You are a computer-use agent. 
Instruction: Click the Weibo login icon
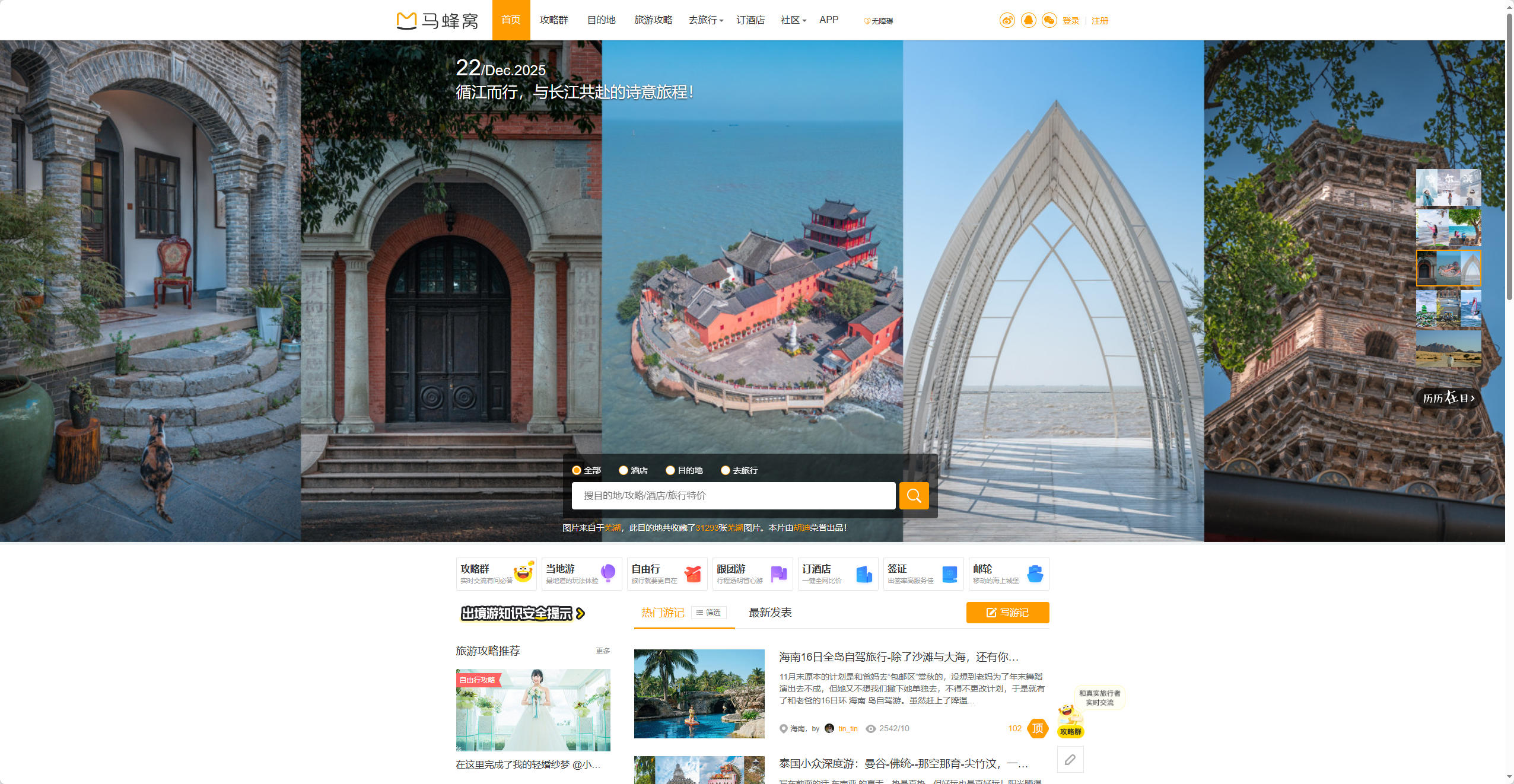point(1007,21)
